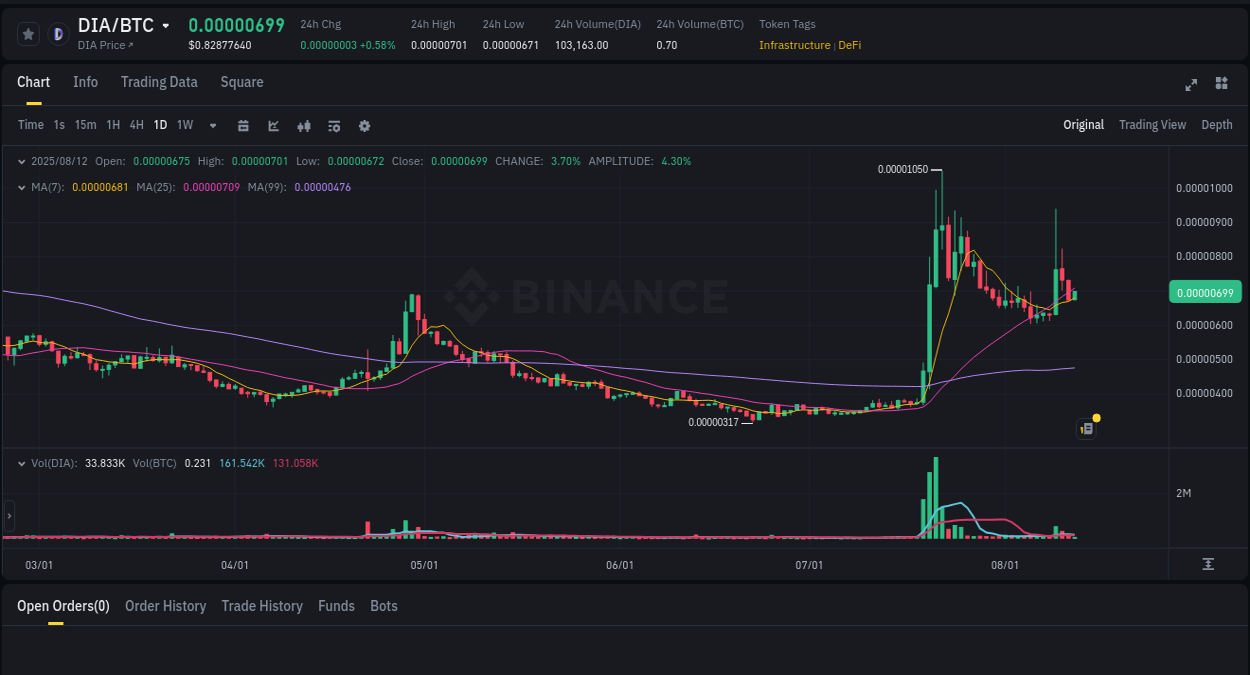Open the layout grid icon
The height and width of the screenshot is (675, 1250).
1221,84
